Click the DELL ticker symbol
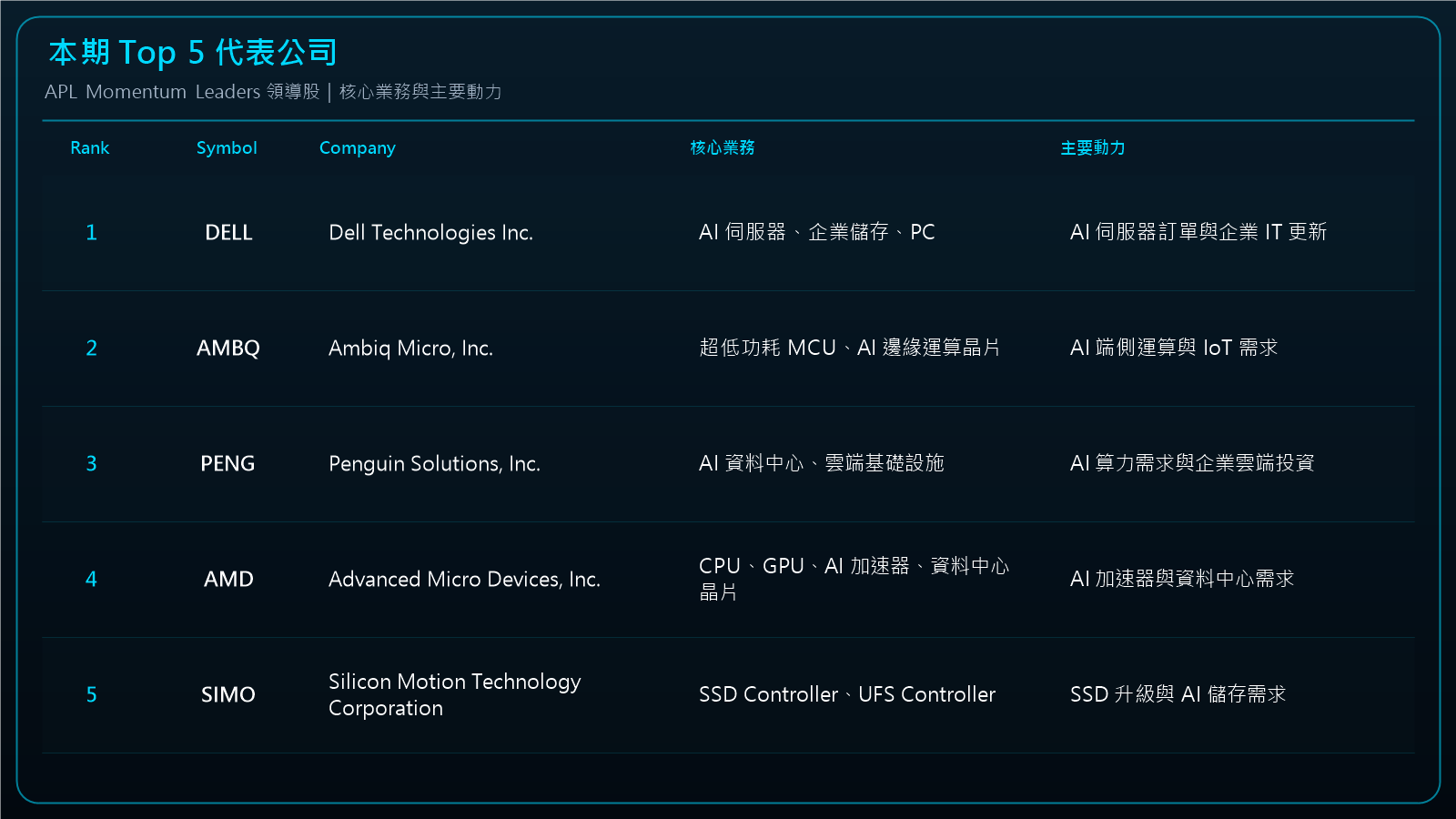Screen dimensions: 1456x819 tap(228, 233)
